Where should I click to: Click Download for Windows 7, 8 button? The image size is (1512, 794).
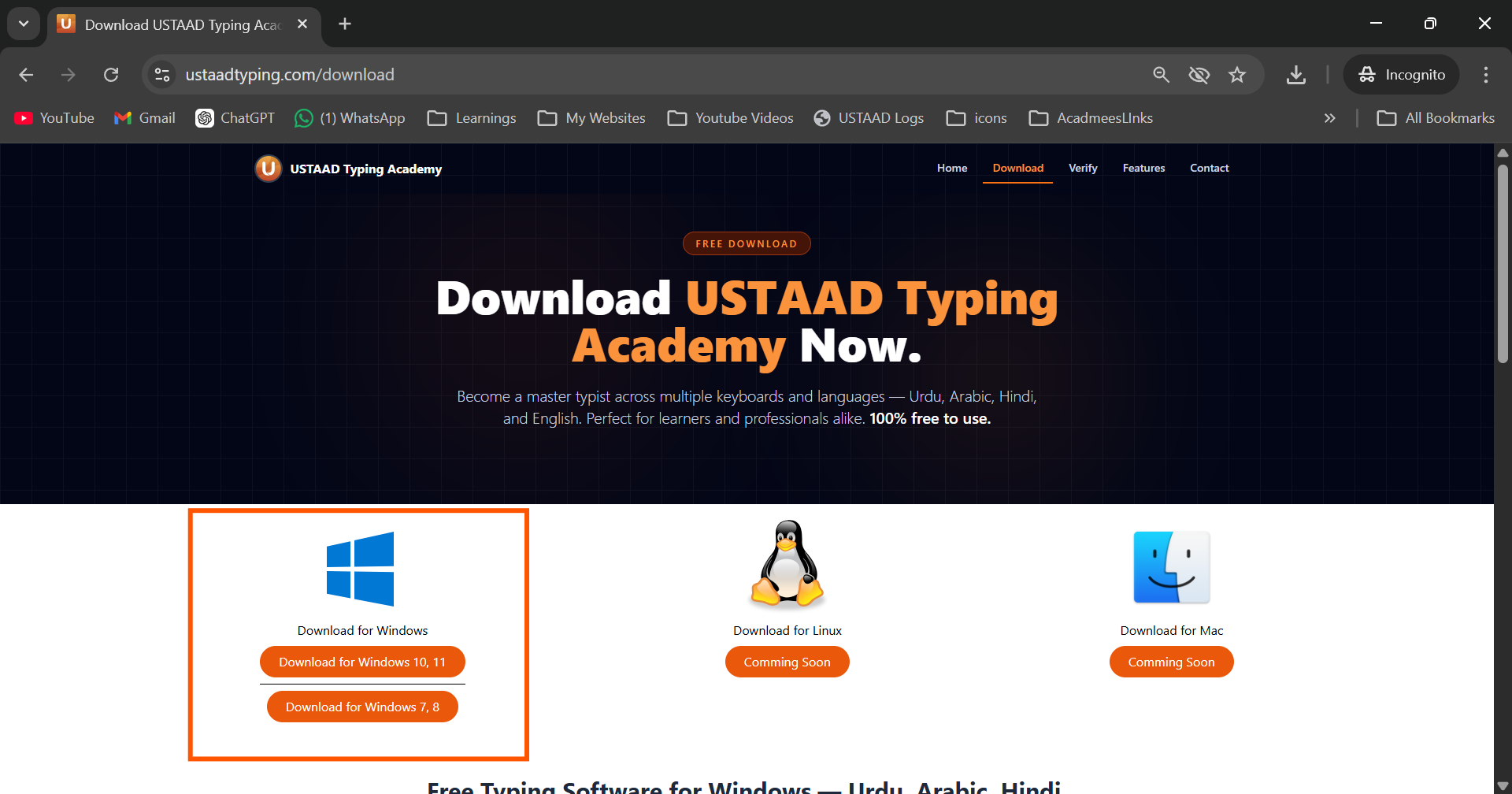pos(362,707)
